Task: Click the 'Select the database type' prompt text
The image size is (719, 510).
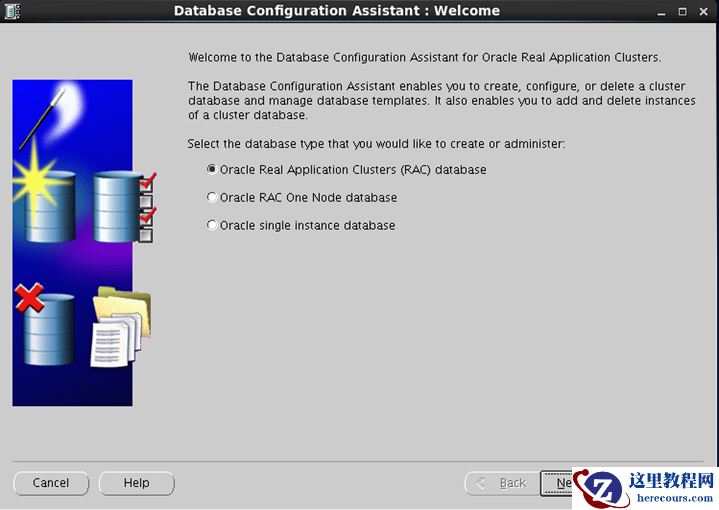Action: [376, 144]
